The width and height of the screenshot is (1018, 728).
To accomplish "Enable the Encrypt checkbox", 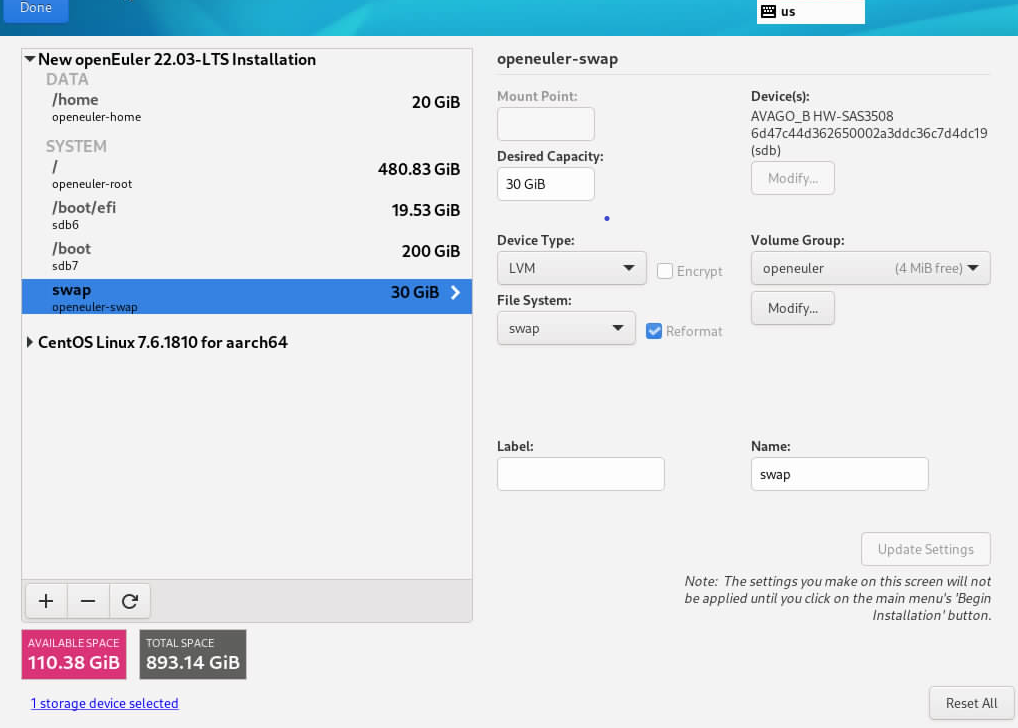I will click(x=665, y=271).
